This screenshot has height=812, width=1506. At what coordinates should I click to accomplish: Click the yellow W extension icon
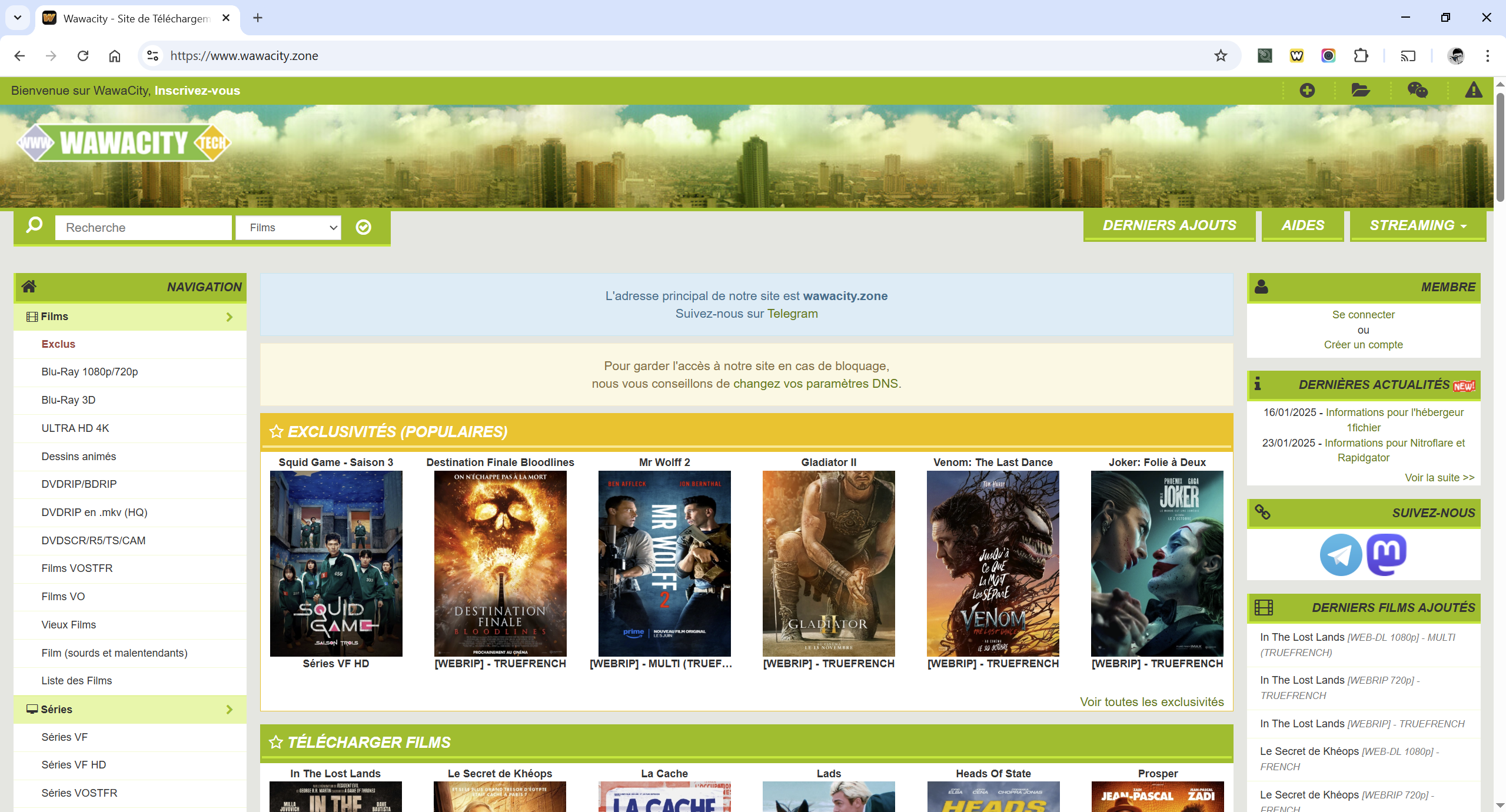(1296, 56)
